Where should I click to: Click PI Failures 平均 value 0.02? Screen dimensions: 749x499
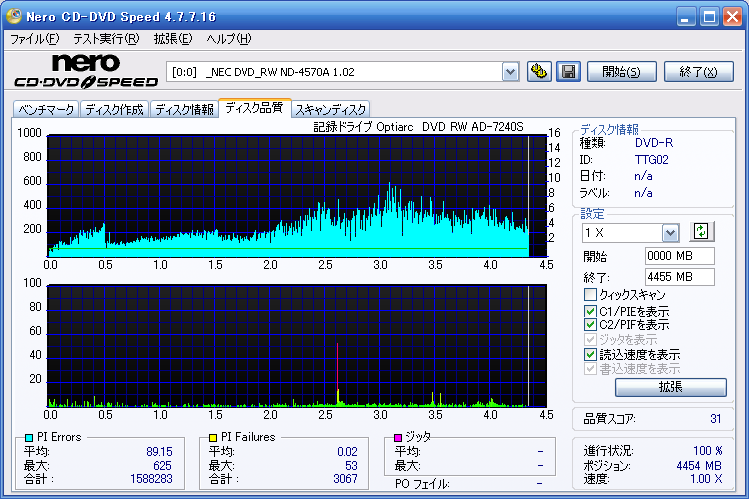[x=347, y=452]
